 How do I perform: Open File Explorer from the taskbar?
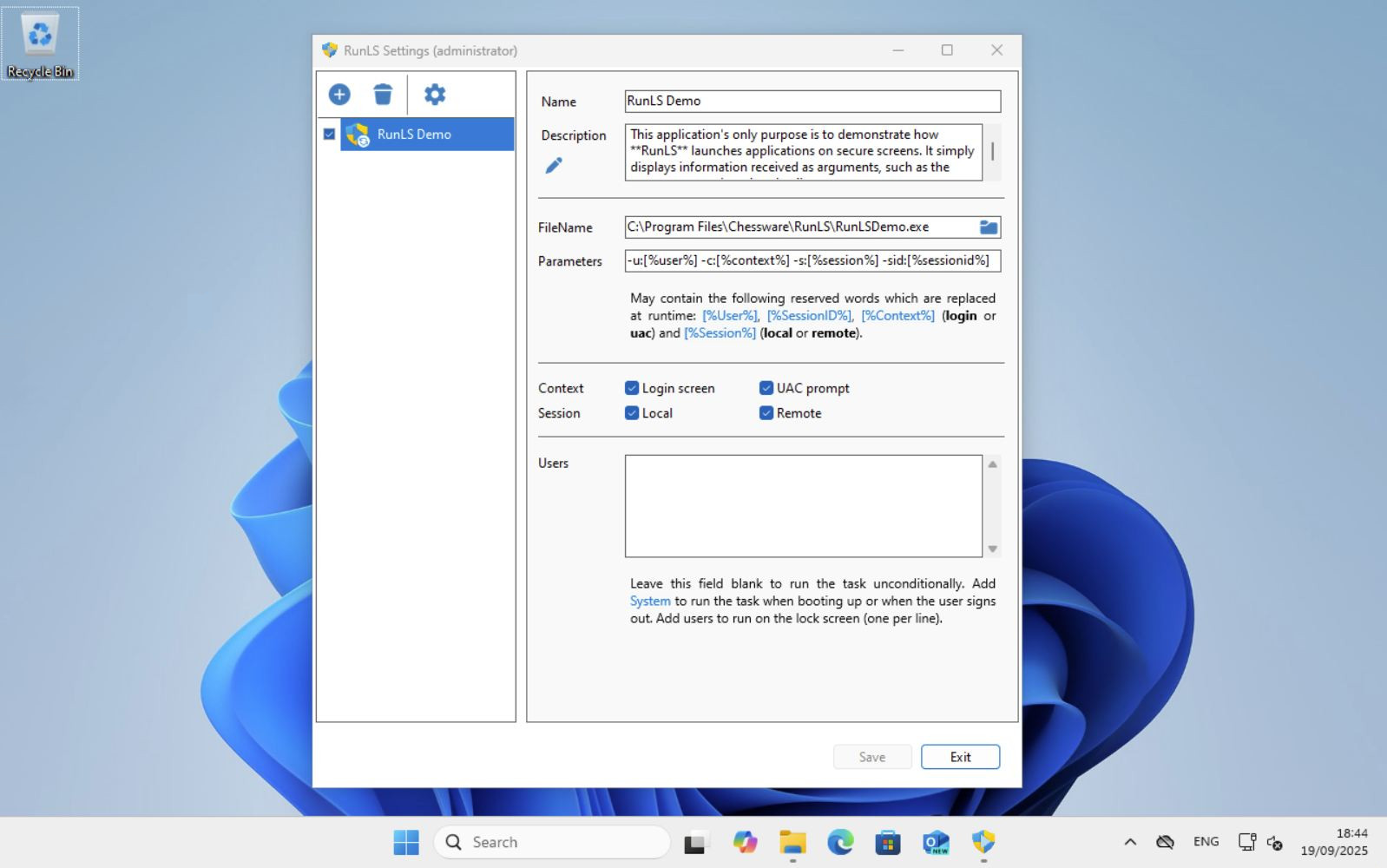[x=792, y=842]
